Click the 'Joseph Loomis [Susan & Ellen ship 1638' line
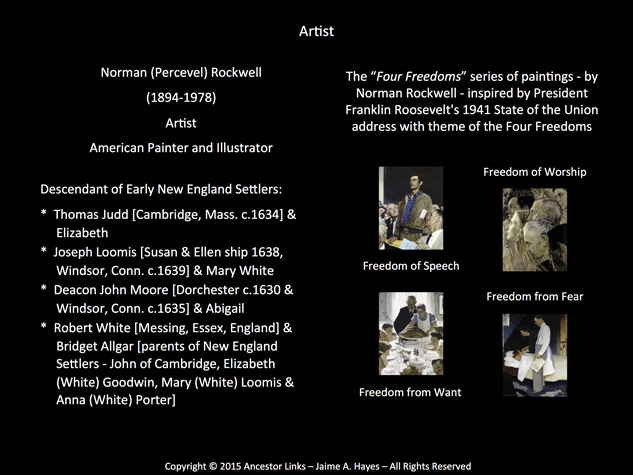The height and width of the screenshot is (475, 633). (x=168, y=252)
